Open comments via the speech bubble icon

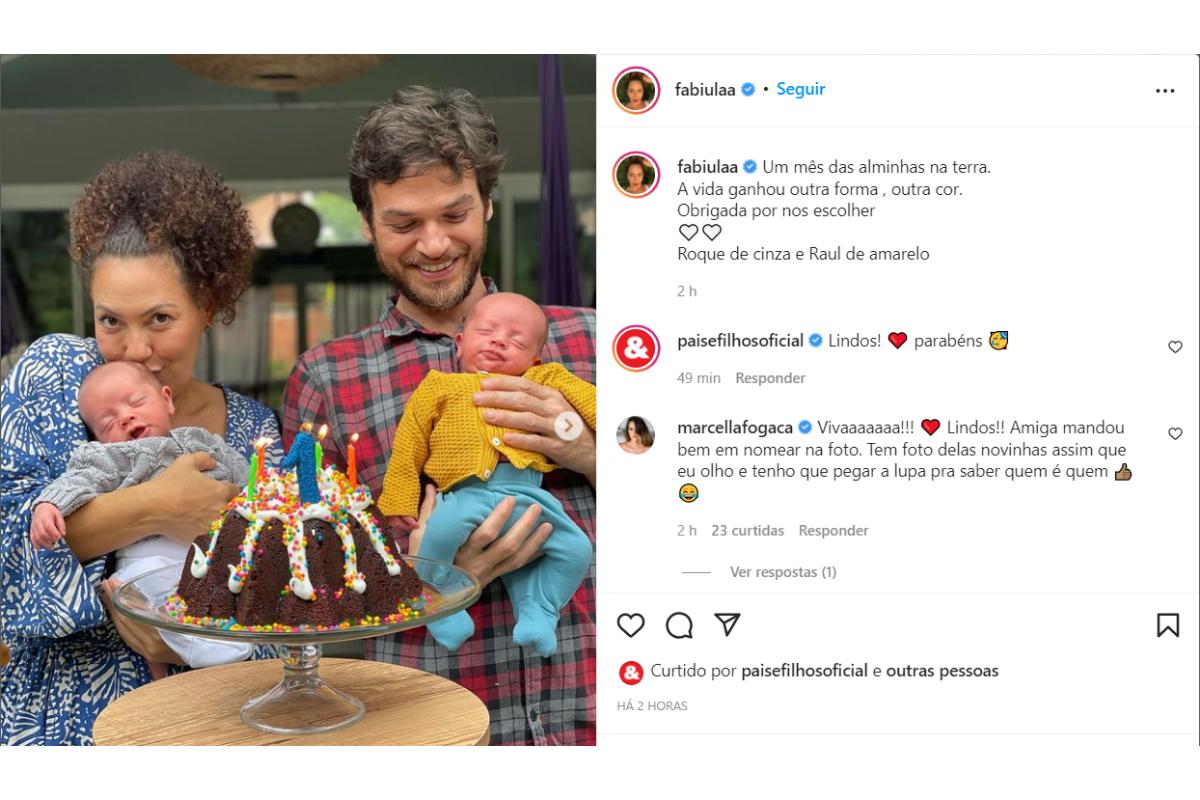[x=679, y=625]
